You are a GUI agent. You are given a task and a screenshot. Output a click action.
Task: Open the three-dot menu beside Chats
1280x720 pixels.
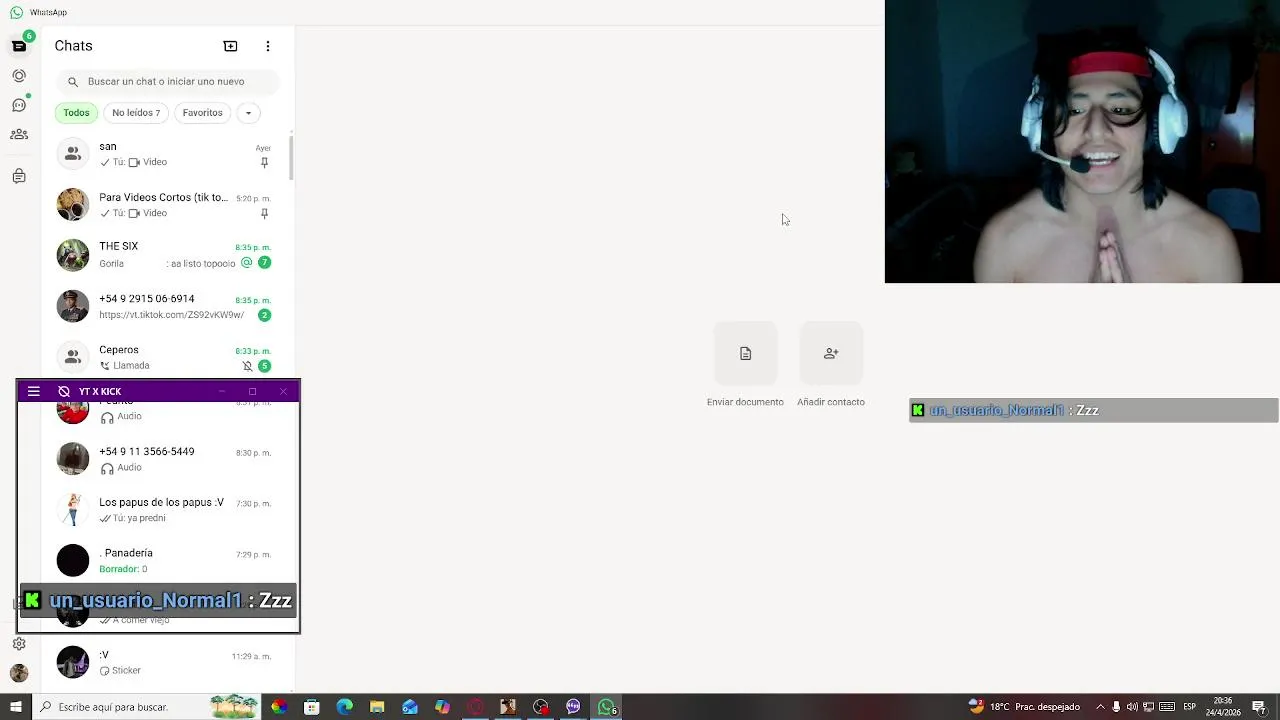[268, 46]
